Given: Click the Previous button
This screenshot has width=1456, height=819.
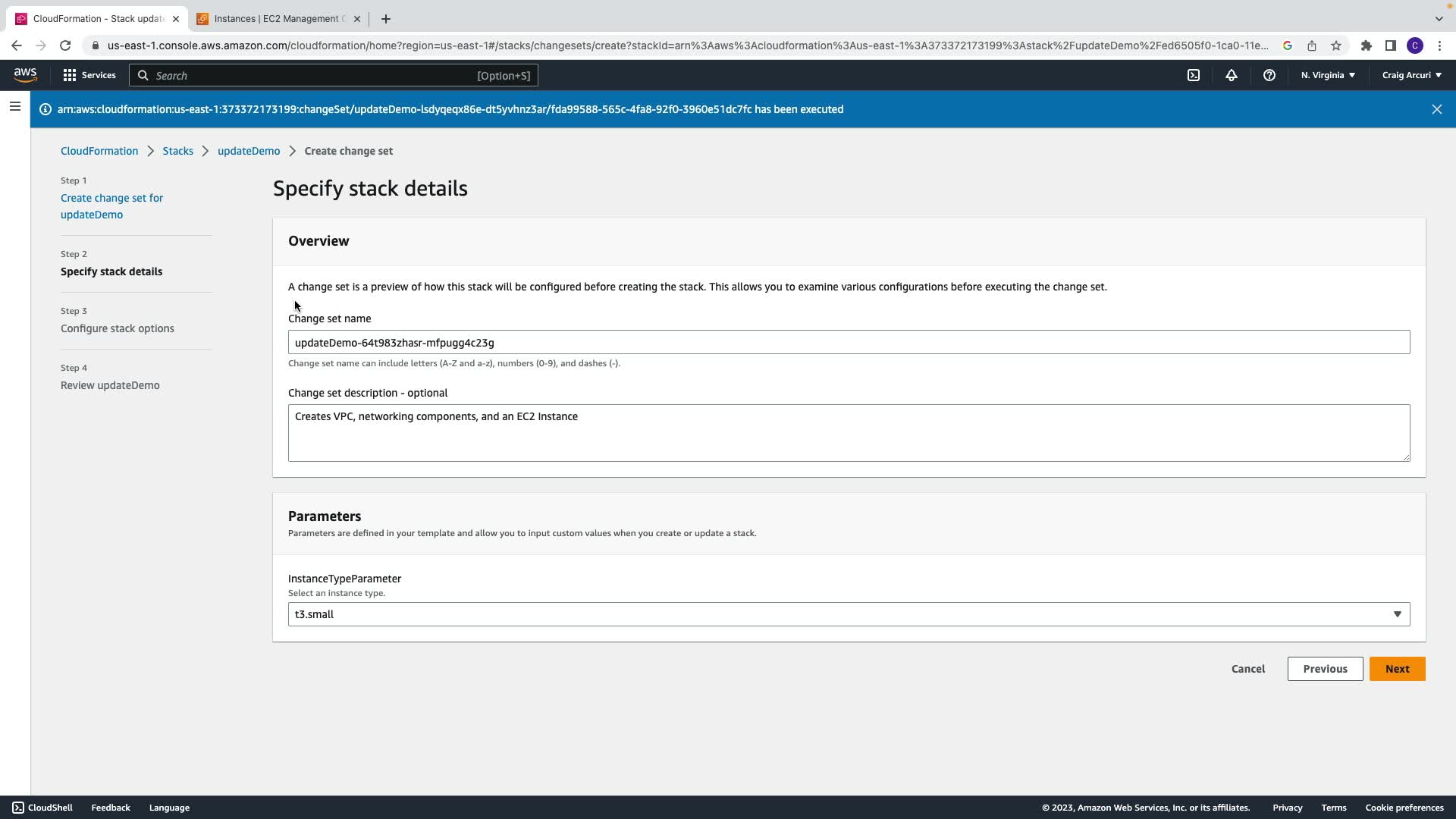Looking at the screenshot, I should [x=1325, y=669].
